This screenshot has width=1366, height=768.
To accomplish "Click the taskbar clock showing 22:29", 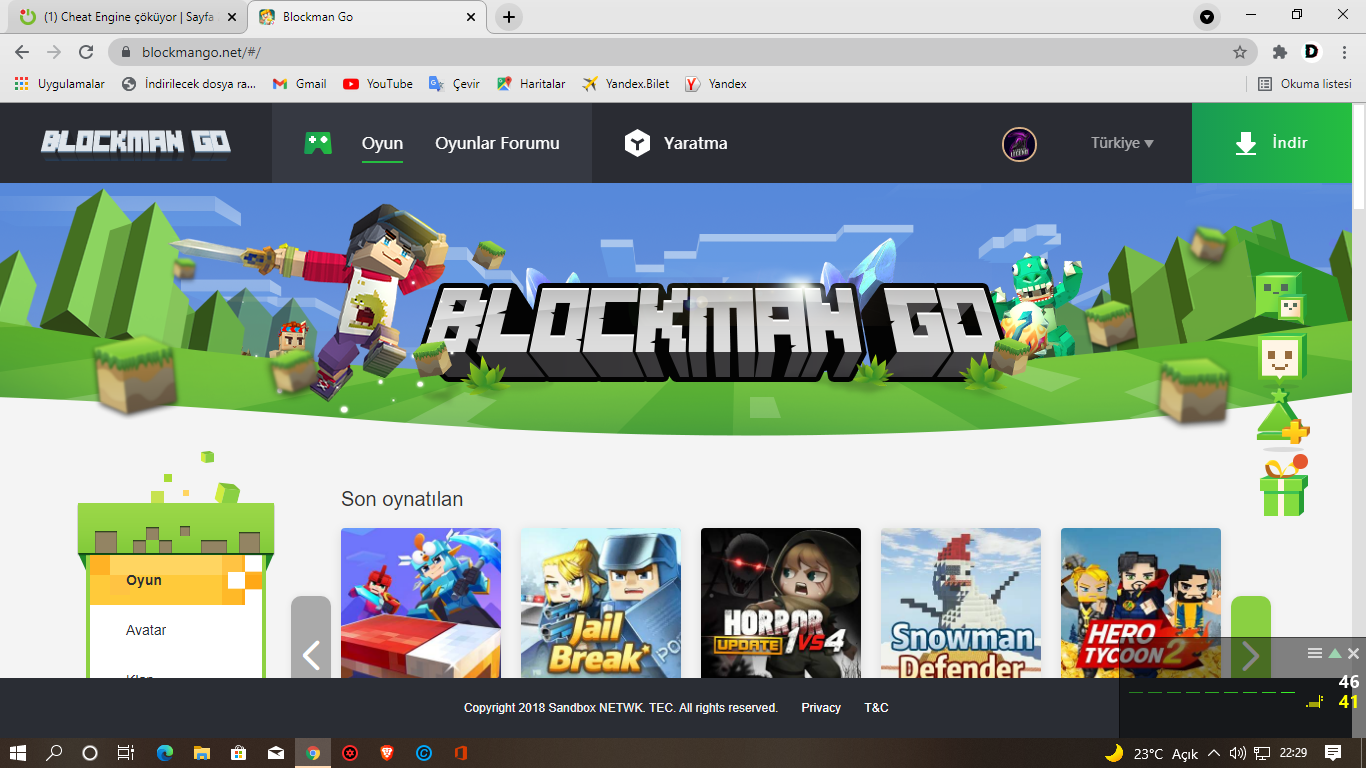I will click(x=1293, y=753).
